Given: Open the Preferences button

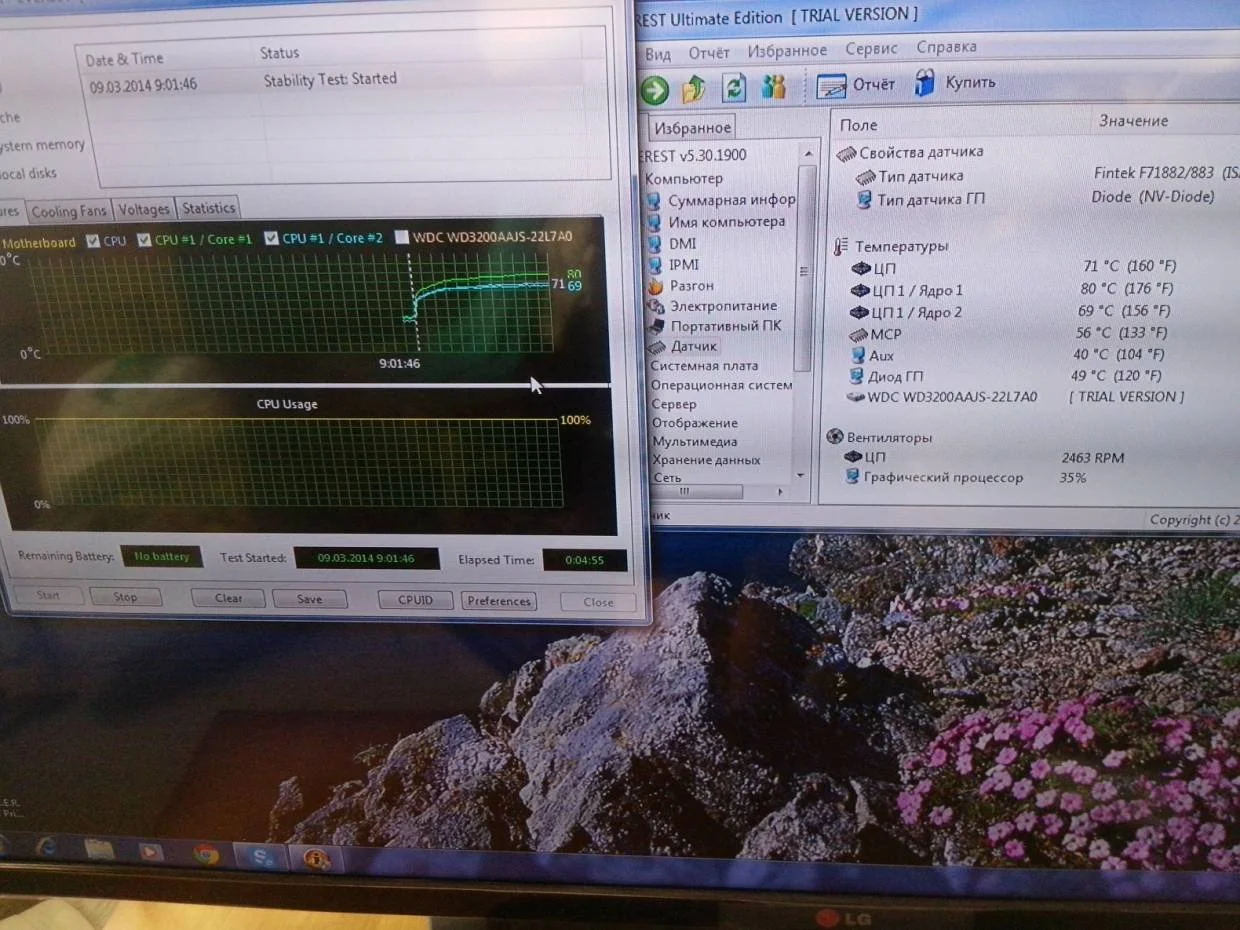Looking at the screenshot, I should pyautogui.click(x=499, y=601).
